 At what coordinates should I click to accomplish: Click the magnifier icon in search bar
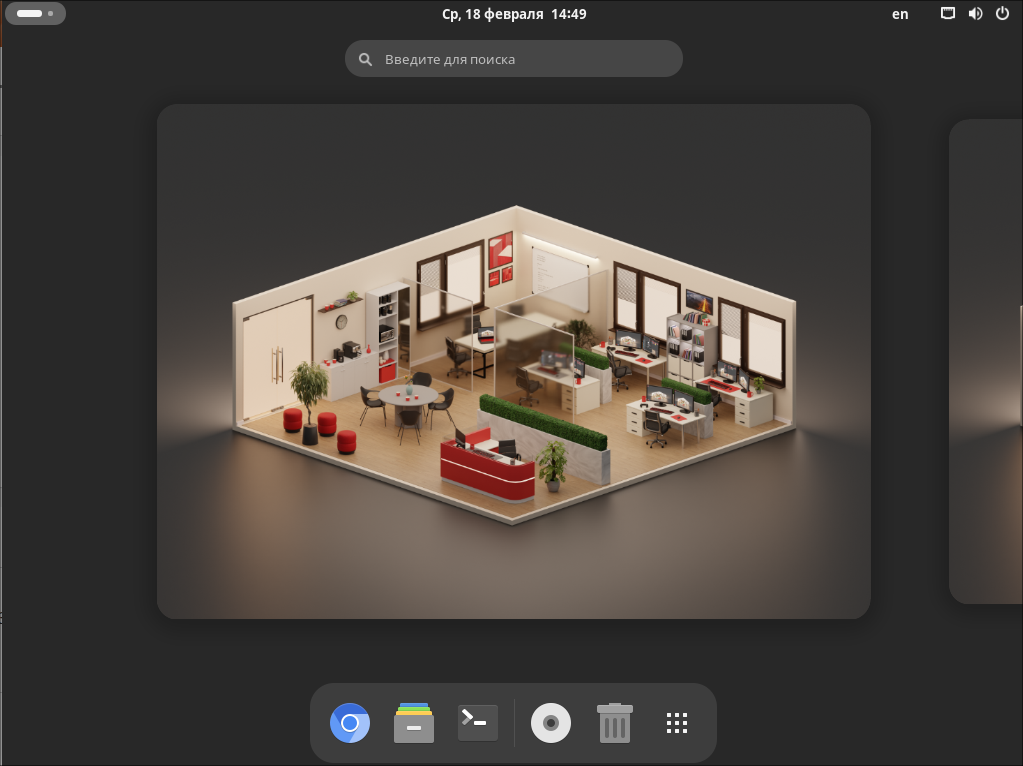pyautogui.click(x=366, y=59)
